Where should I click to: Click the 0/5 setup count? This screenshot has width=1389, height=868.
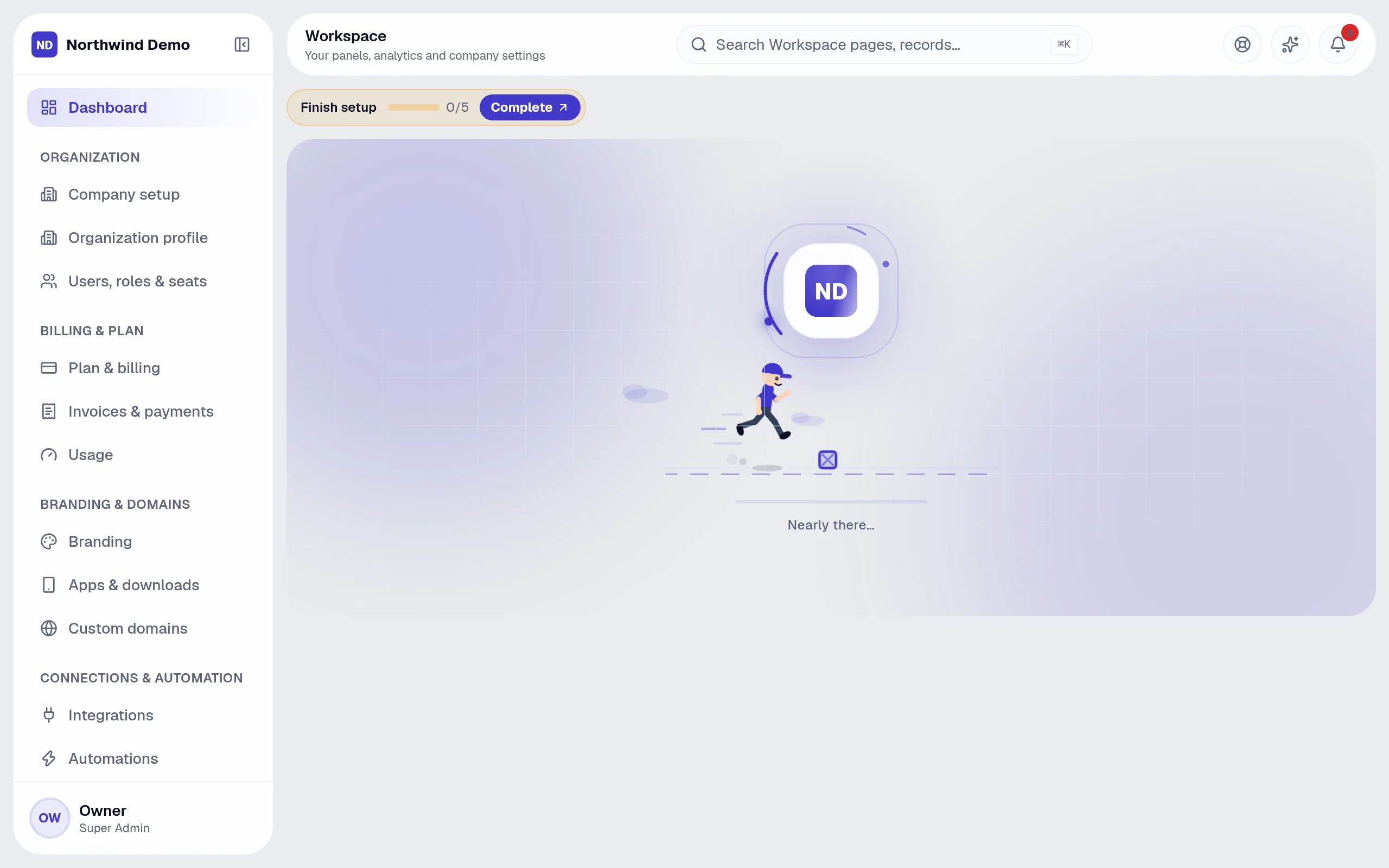[457, 107]
